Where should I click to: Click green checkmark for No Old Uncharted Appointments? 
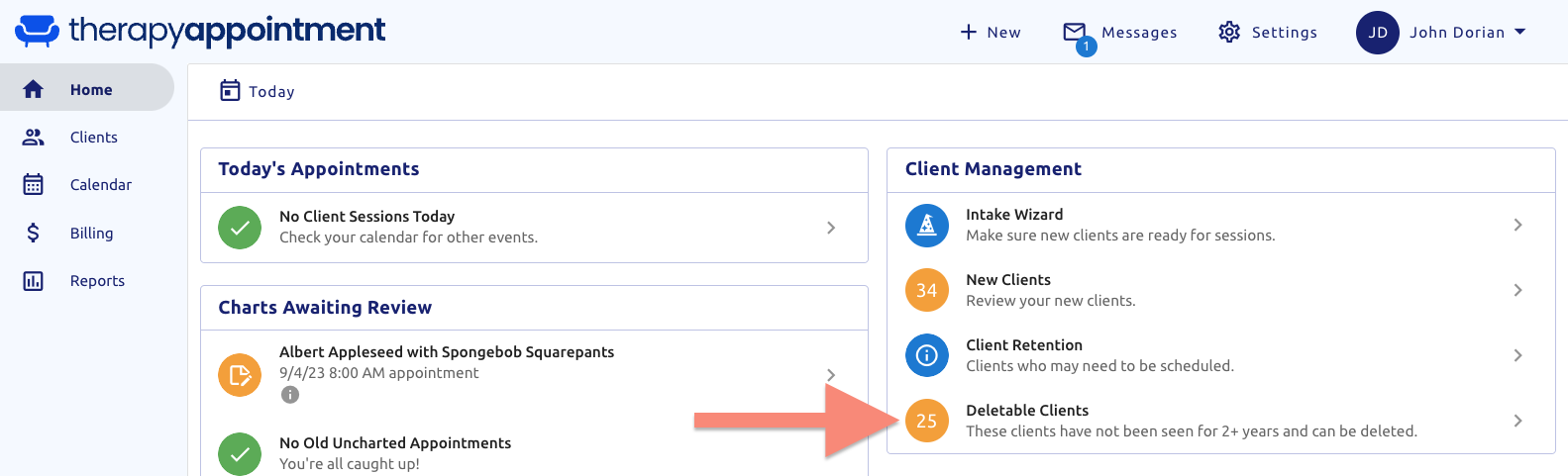pos(240,454)
